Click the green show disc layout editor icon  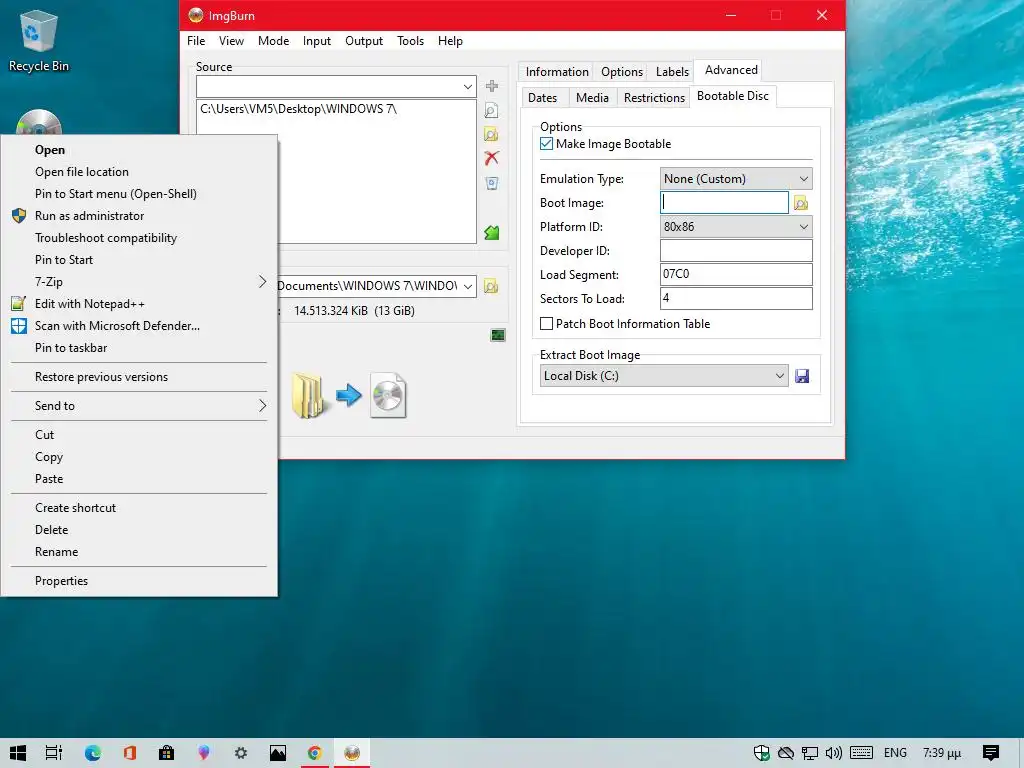(x=492, y=232)
